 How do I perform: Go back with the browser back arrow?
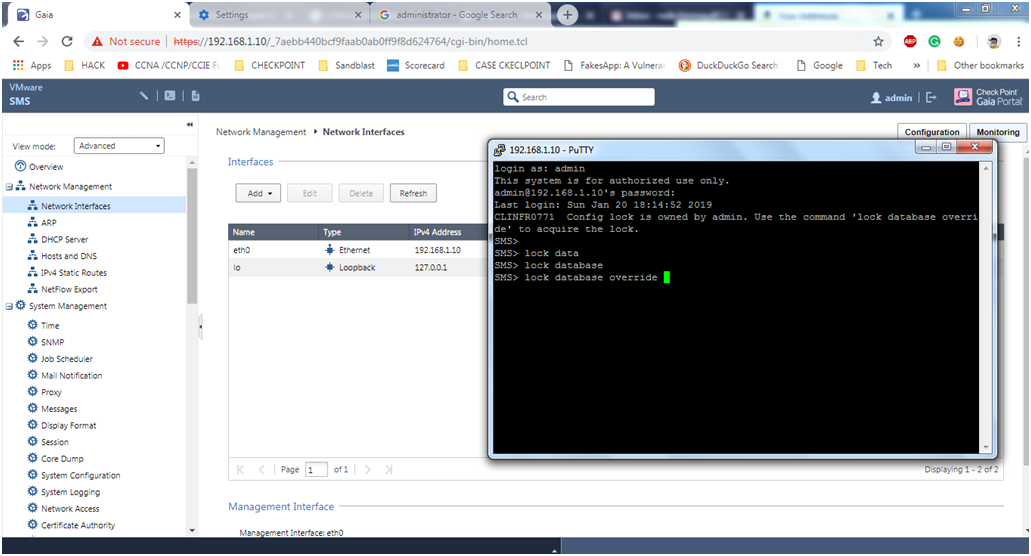pyautogui.click(x=18, y=41)
